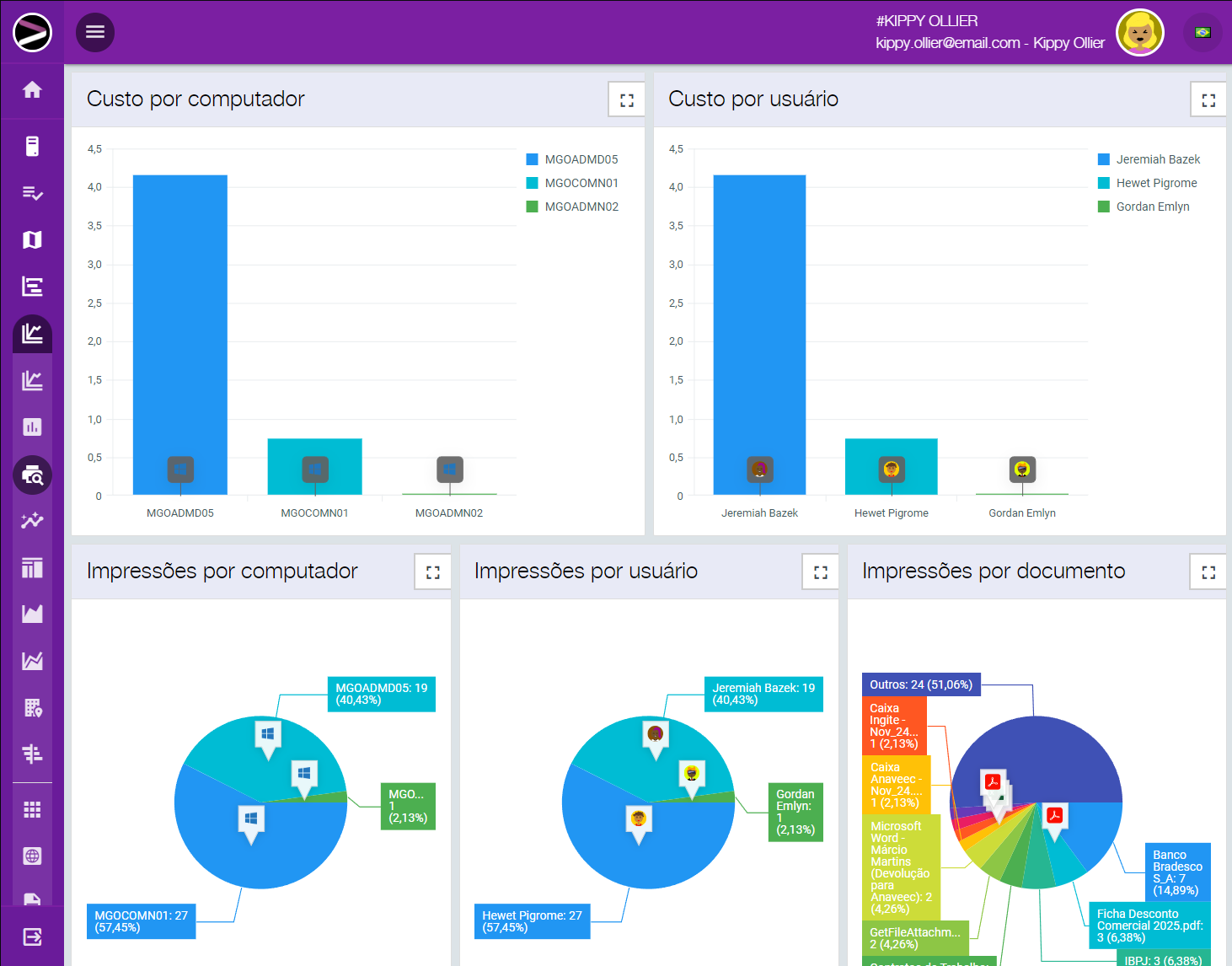The image size is (1232, 966).
Task: Expand Custo por computador panel fullscreen
Action: tap(626, 100)
